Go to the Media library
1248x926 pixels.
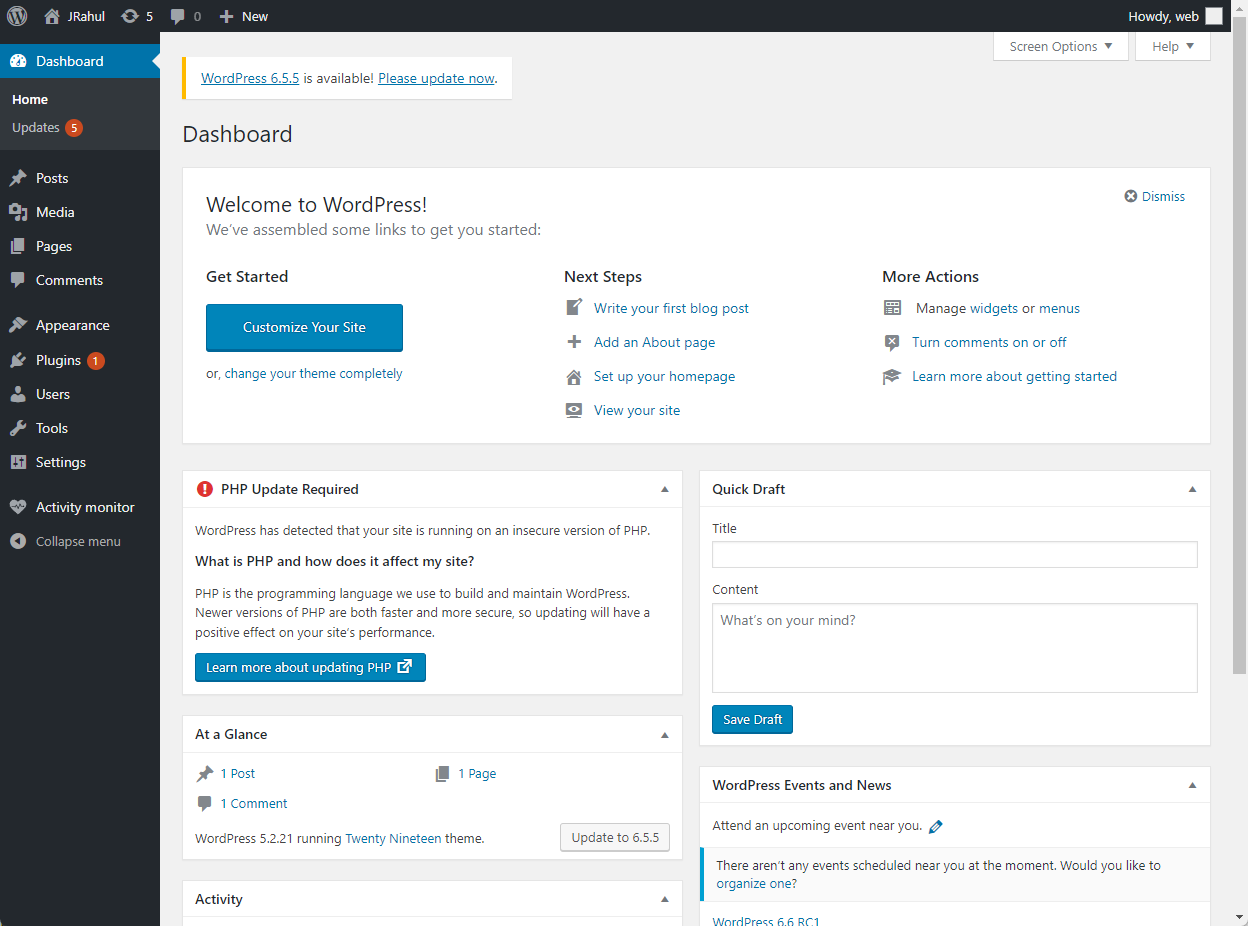click(x=55, y=212)
